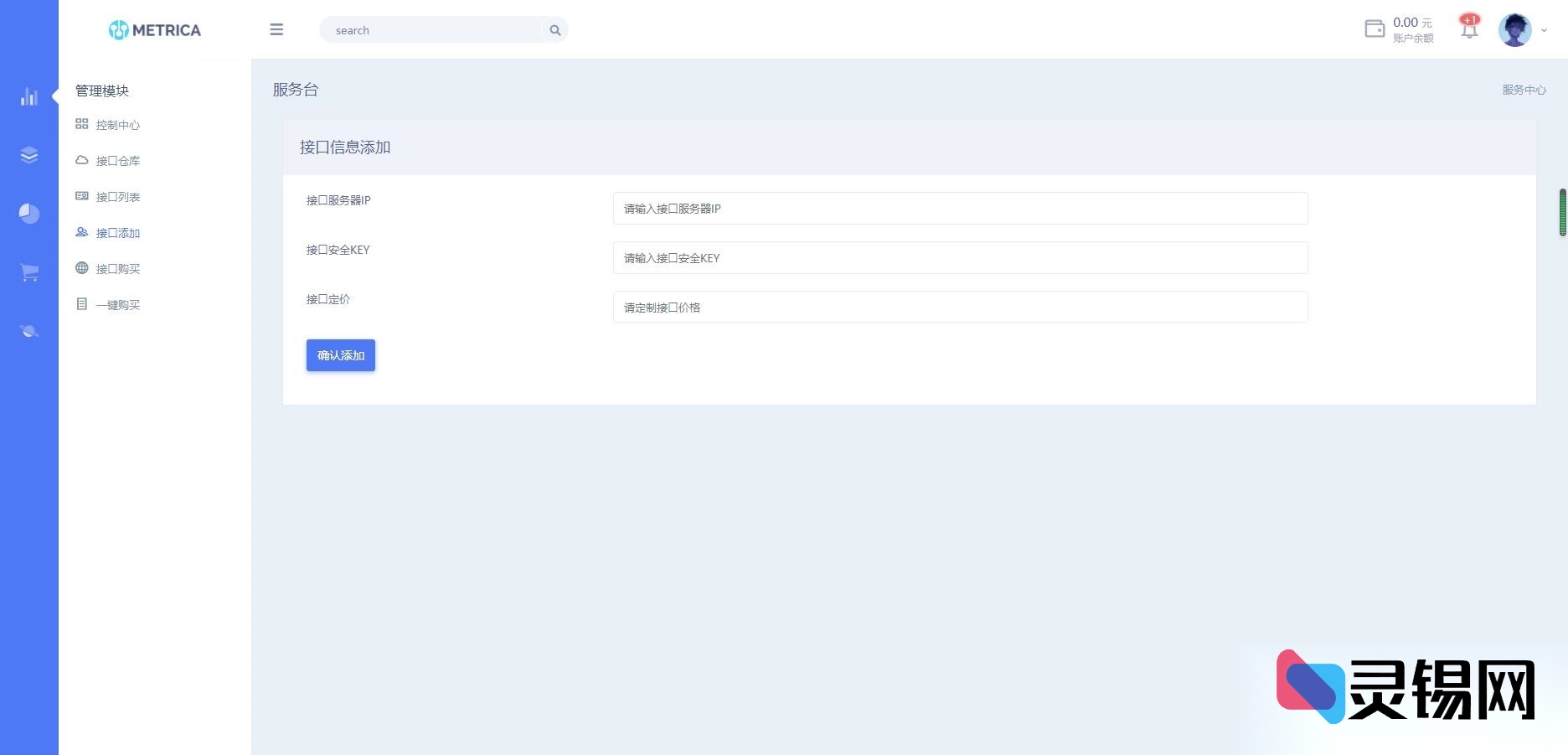Select 接口列表 menu entry

pos(117,197)
